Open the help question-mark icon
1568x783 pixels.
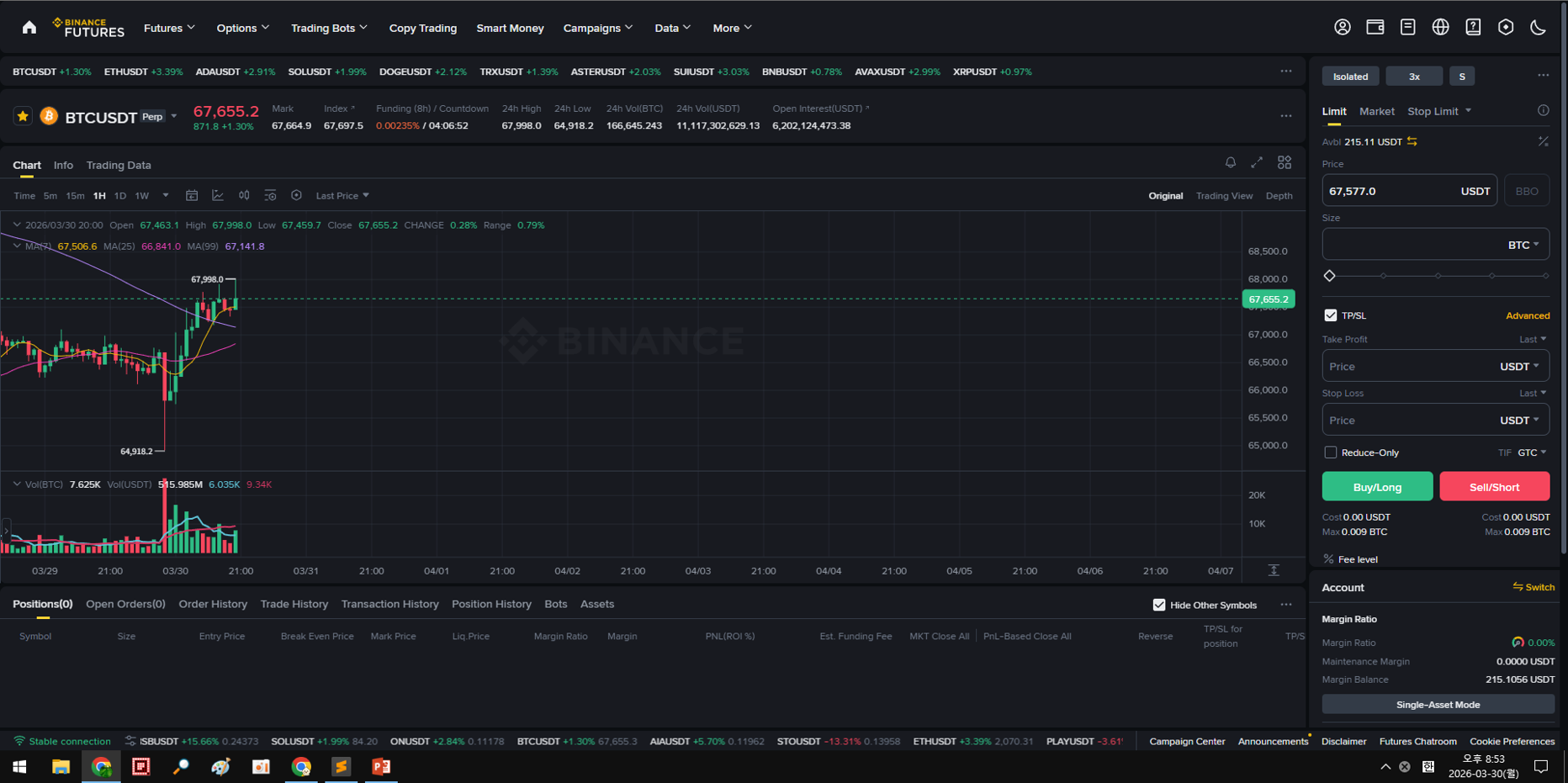[1473, 27]
